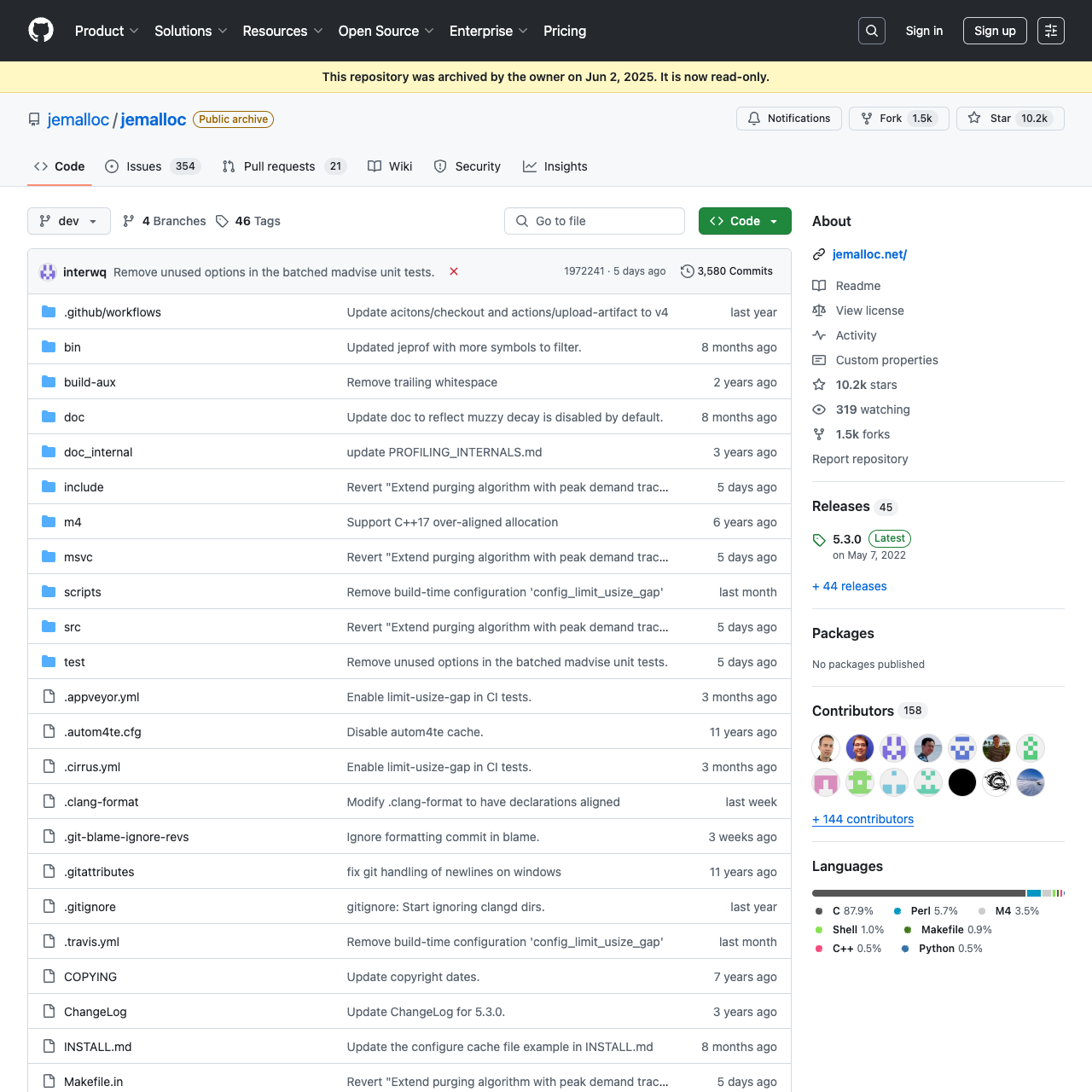Viewport: 1092px width, 1092px height.
Task: Open the .github/workflows folder
Action: point(113,312)
